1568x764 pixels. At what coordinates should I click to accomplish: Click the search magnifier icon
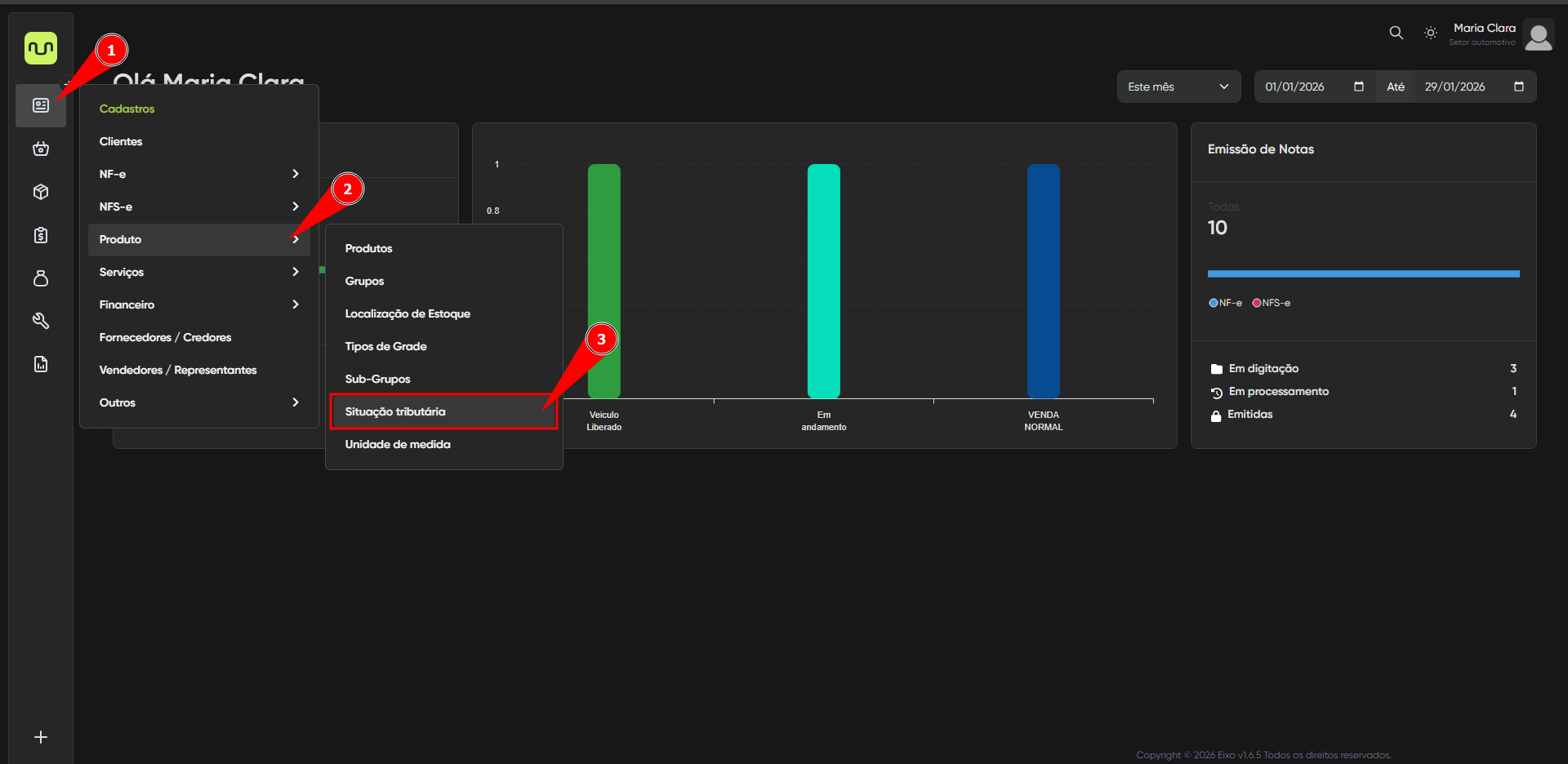(1396, 33)
